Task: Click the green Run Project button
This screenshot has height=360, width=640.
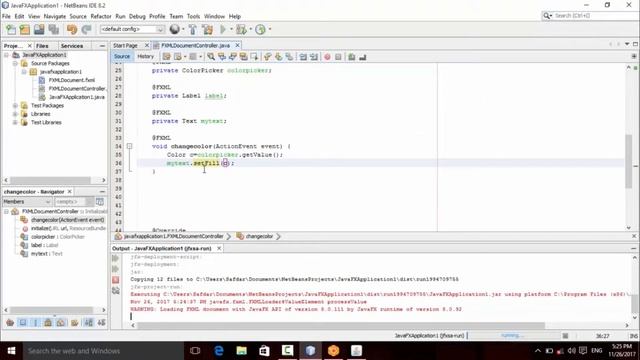Action: pos(223,29)
